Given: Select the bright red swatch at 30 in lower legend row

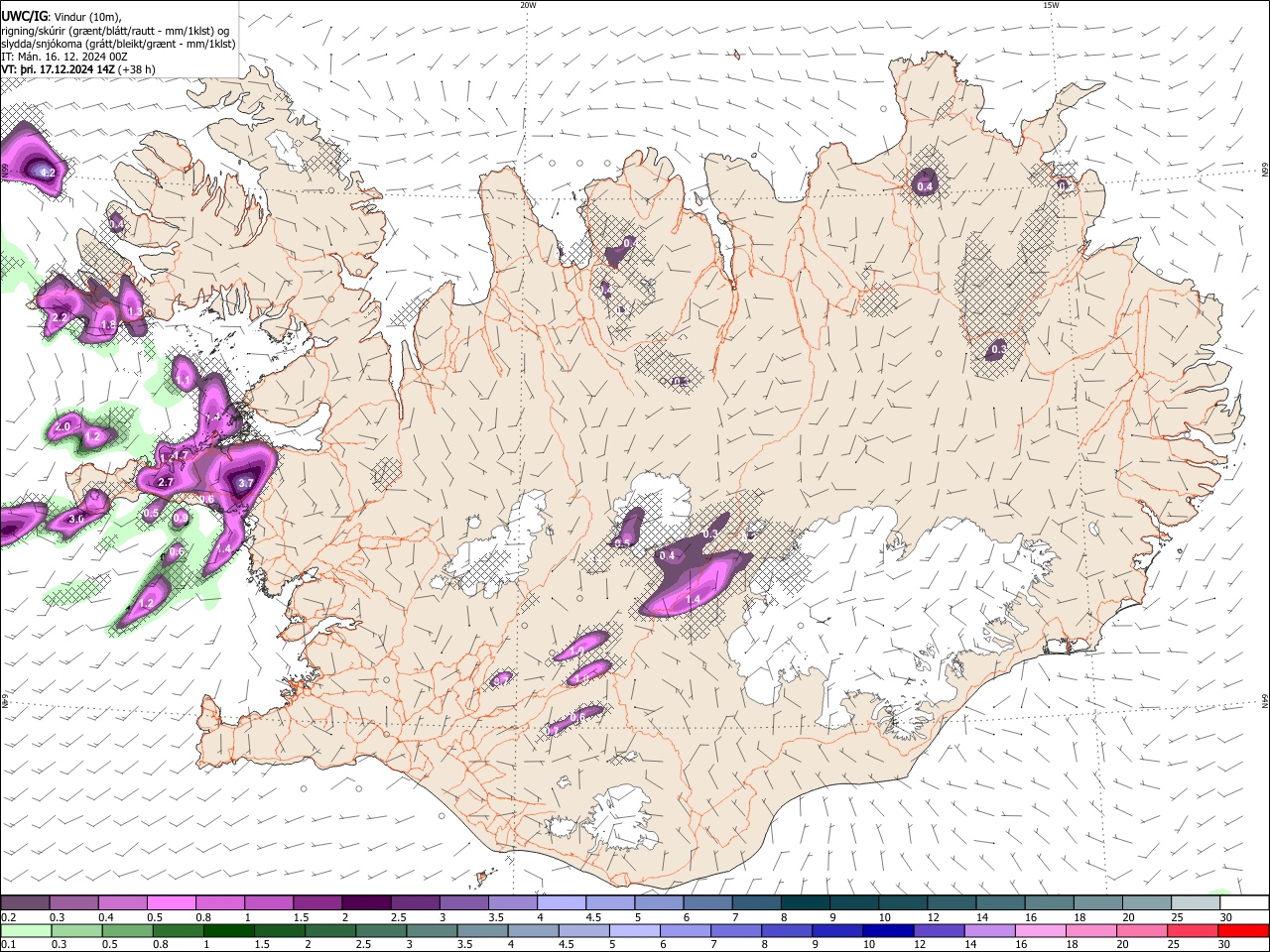Looking at the screenshot, I should click(x=1243, y=930).
